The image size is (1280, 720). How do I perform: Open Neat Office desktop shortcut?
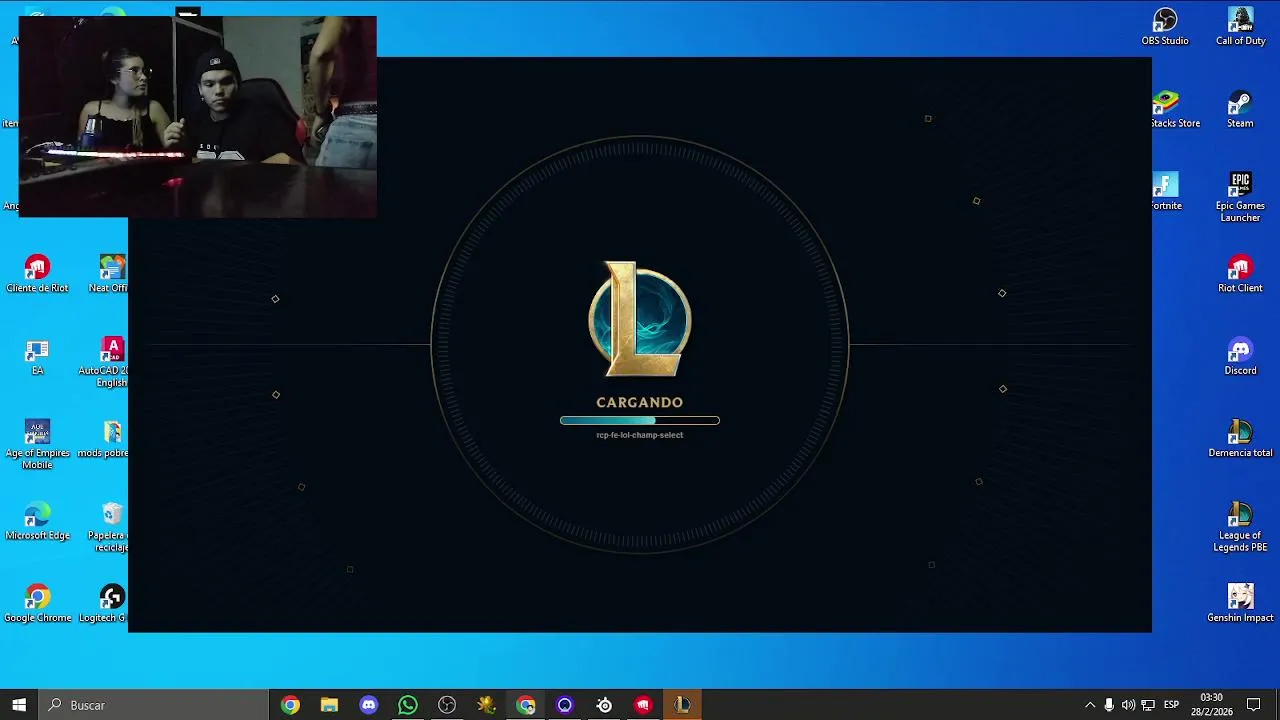point(109,274)
